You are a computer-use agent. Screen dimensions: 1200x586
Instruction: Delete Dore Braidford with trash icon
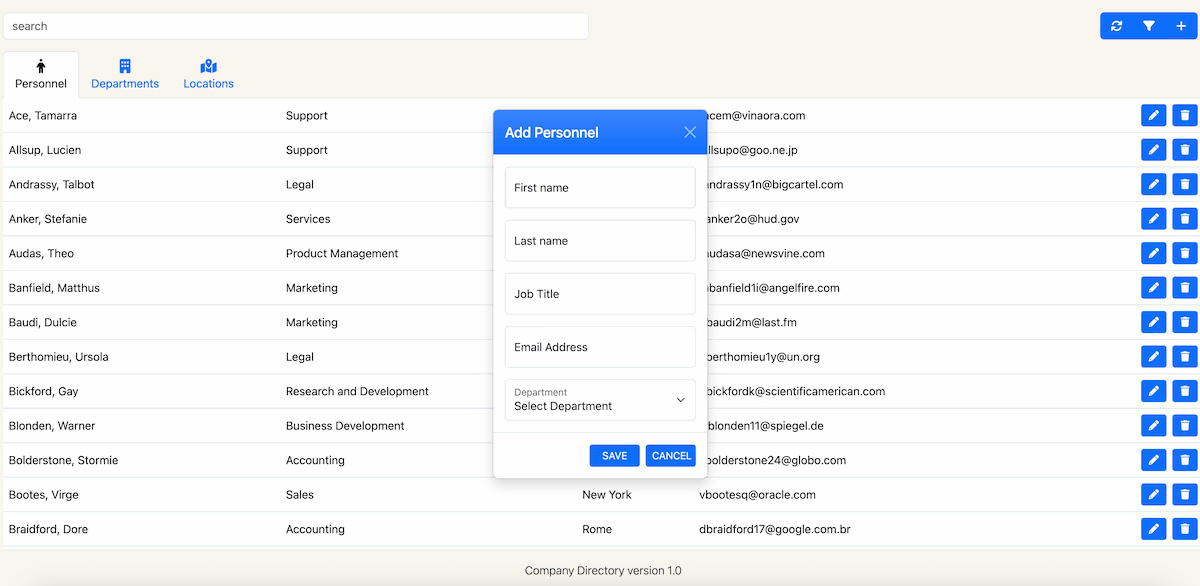(x=1185, y=529)
